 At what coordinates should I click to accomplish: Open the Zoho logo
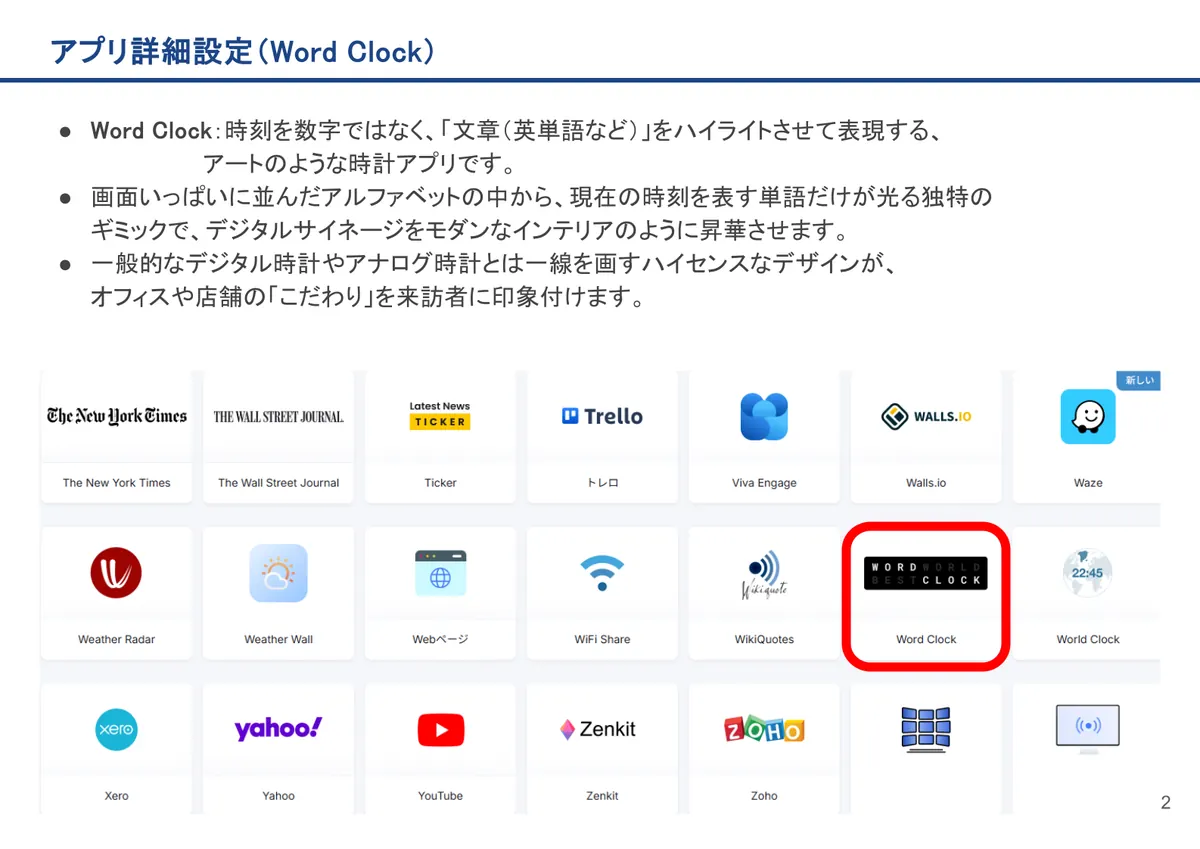click(x=764, y=730)
